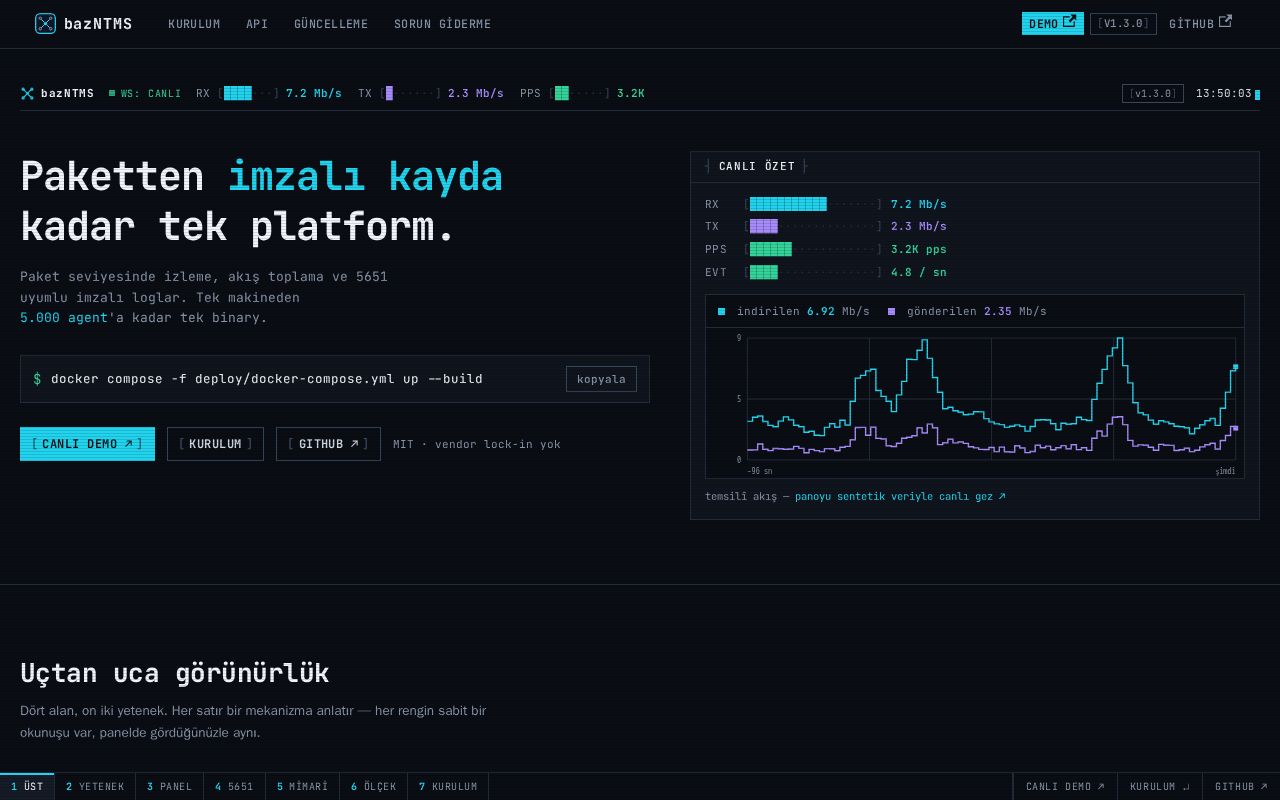Click the green WS status indicator dot

pyautogui.click(x=112, y=93)
